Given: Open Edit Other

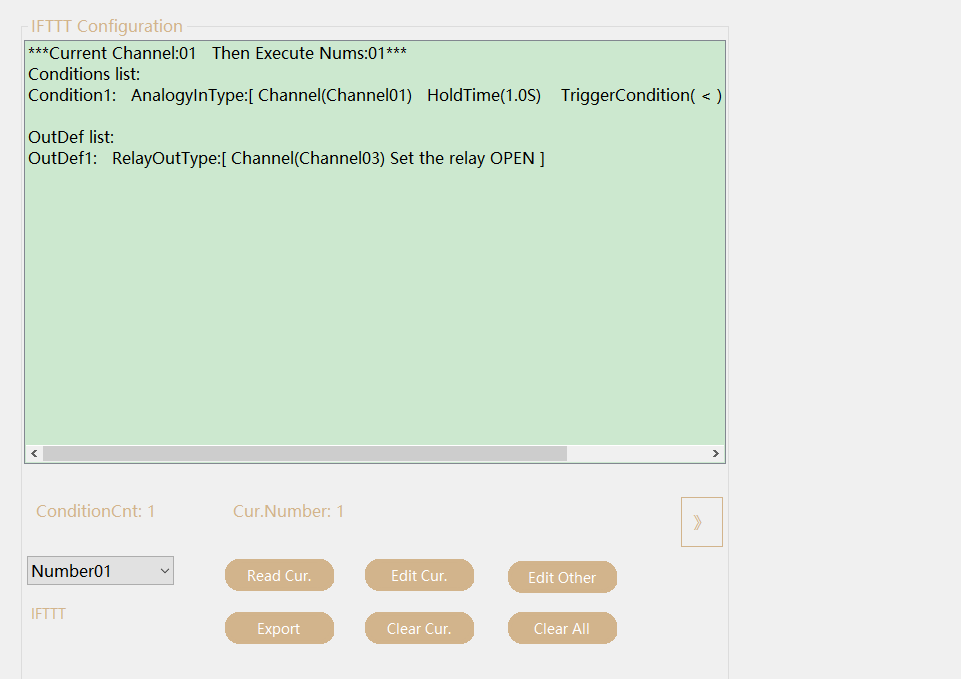Looking at the screenshot, I should tap(562, 577).
